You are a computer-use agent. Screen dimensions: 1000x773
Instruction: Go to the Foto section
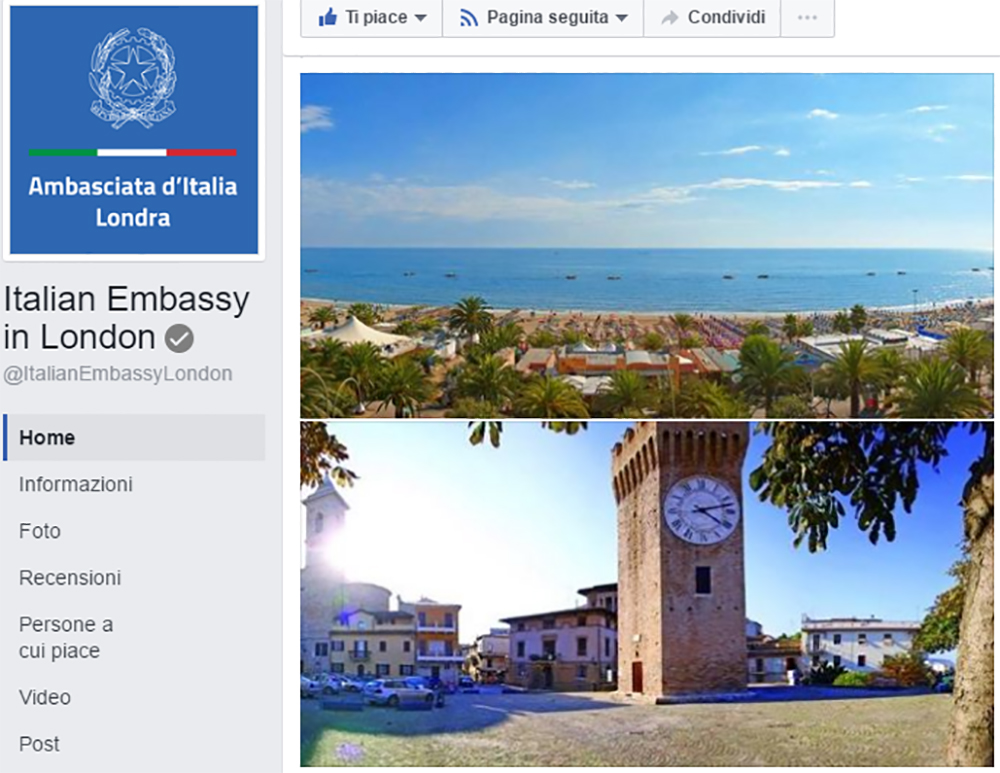(40, 531)
